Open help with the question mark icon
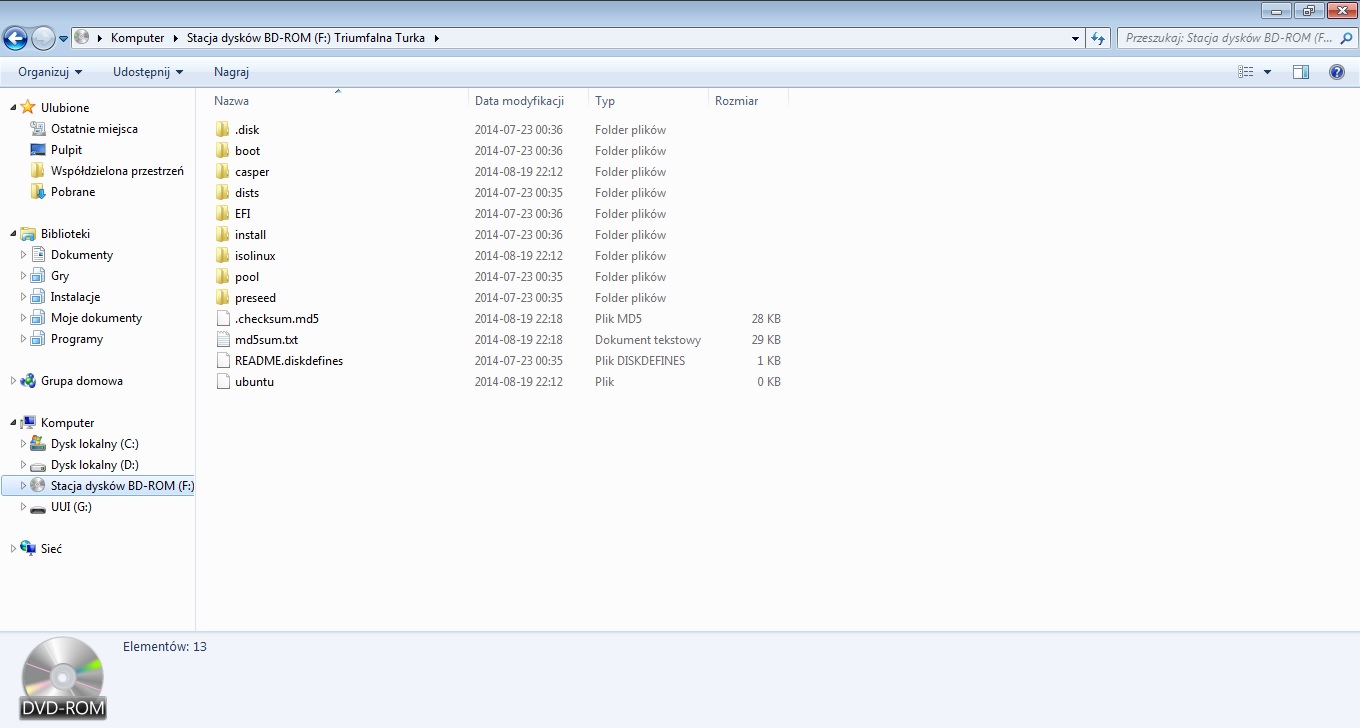The image size is (1360, 728). click(1337, 72)
